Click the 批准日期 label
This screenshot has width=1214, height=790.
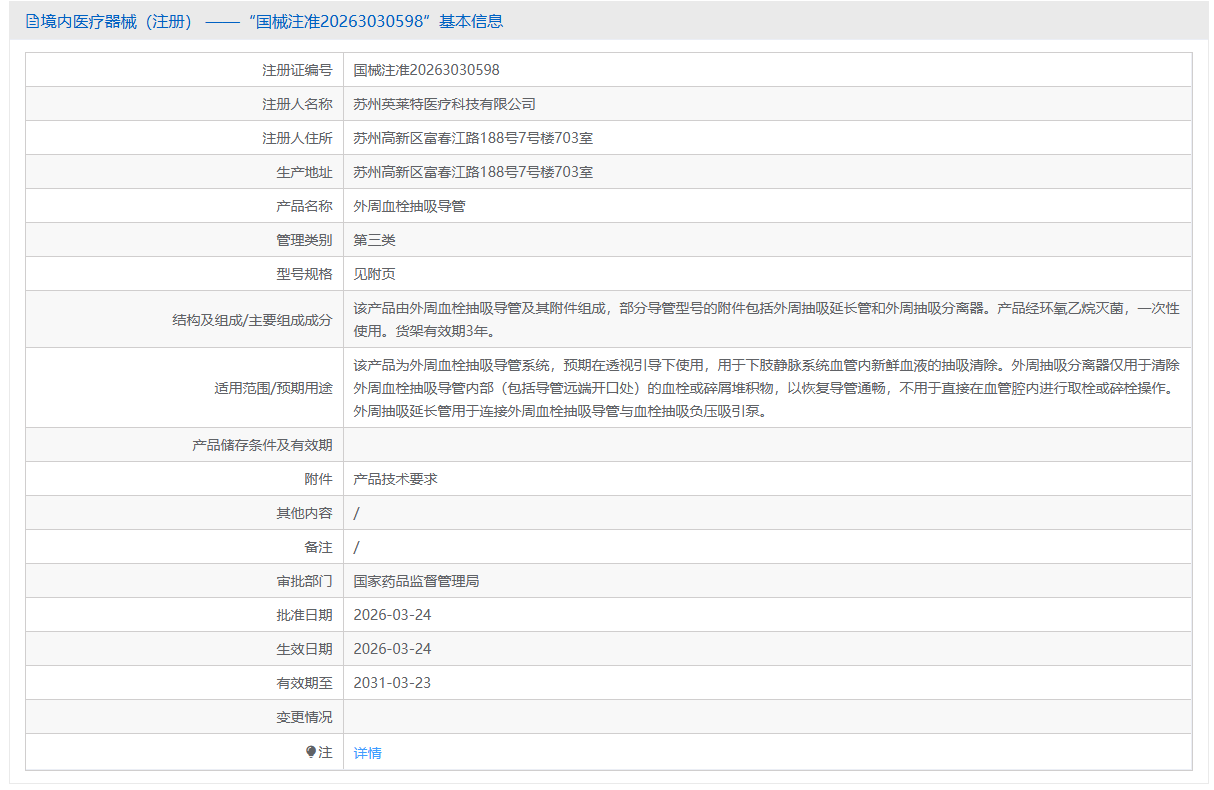pos(304,615)
